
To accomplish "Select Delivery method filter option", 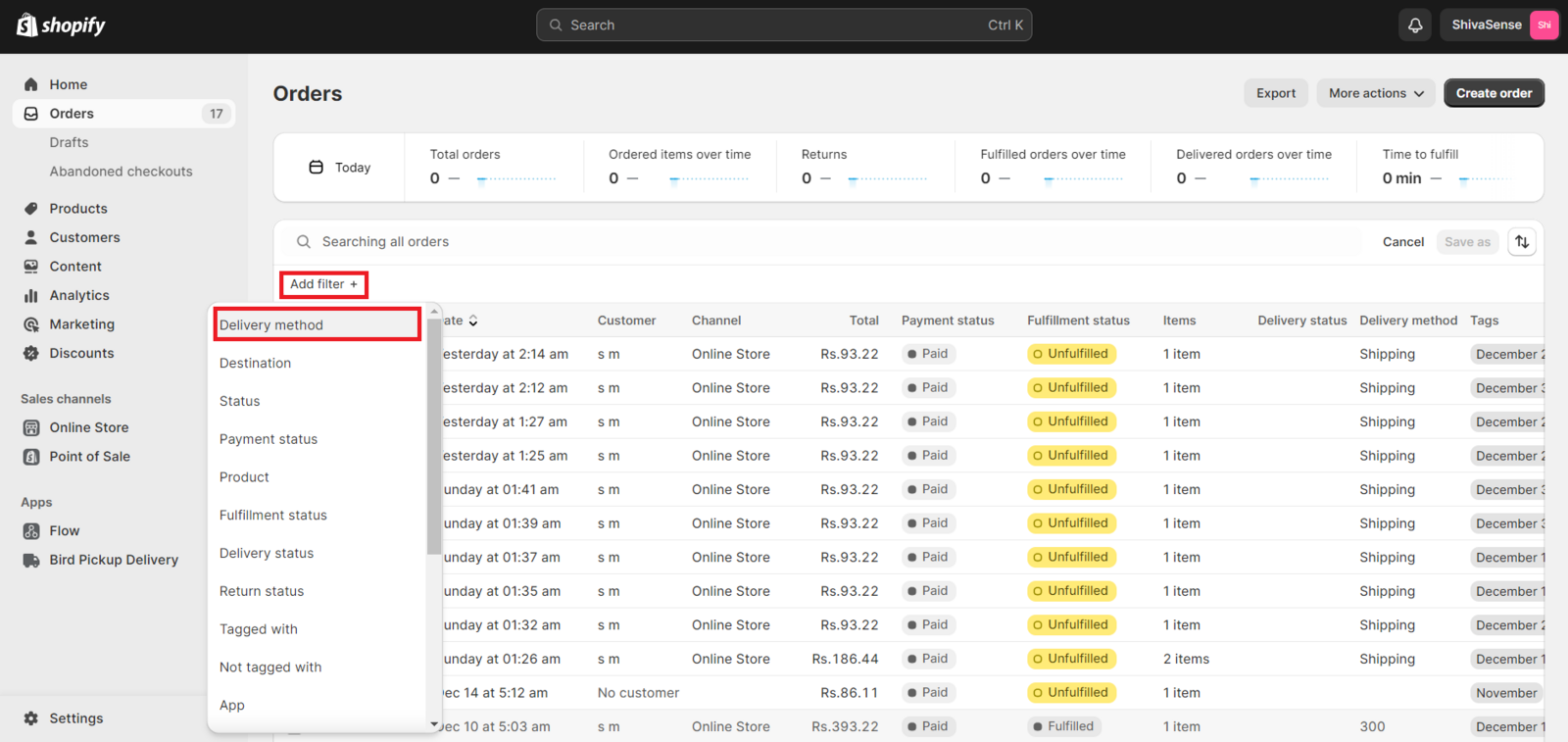I will [318, 325].
